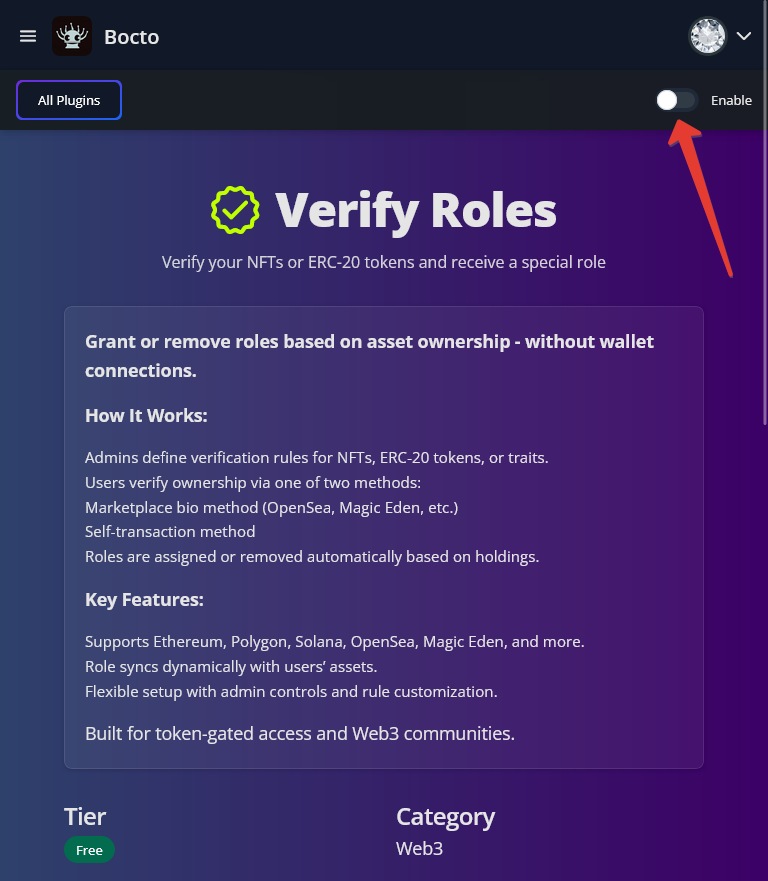Go back to All Plugins

point(69,100)
